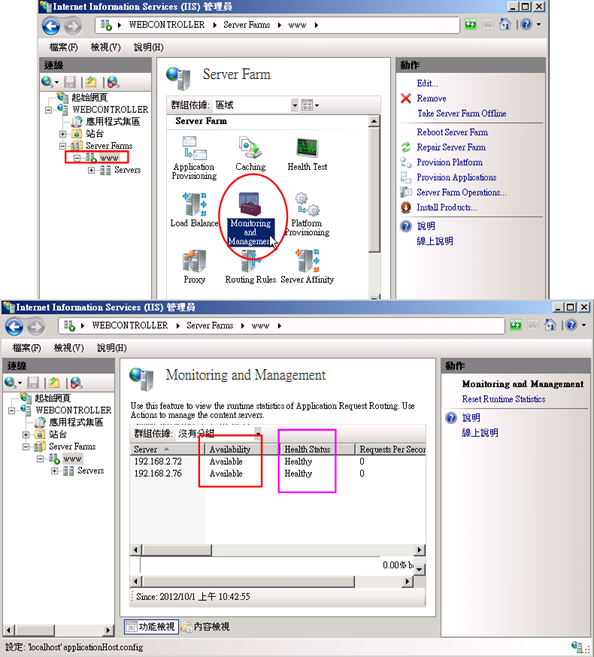Click home icon in upper window toolbar
Viewport: 594px width, 657px height.
click(x=505, y=24)
